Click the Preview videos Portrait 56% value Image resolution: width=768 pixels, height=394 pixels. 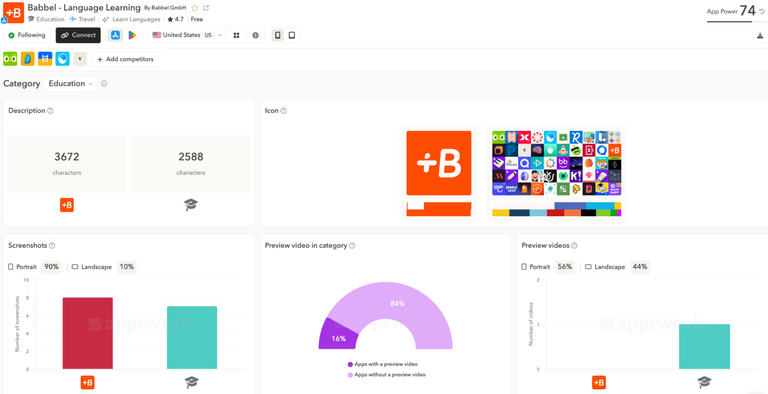(565, 267)
